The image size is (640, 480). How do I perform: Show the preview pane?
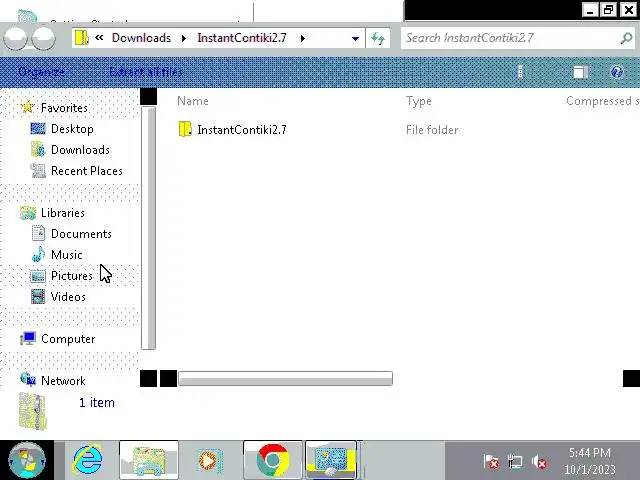(580, 72)
